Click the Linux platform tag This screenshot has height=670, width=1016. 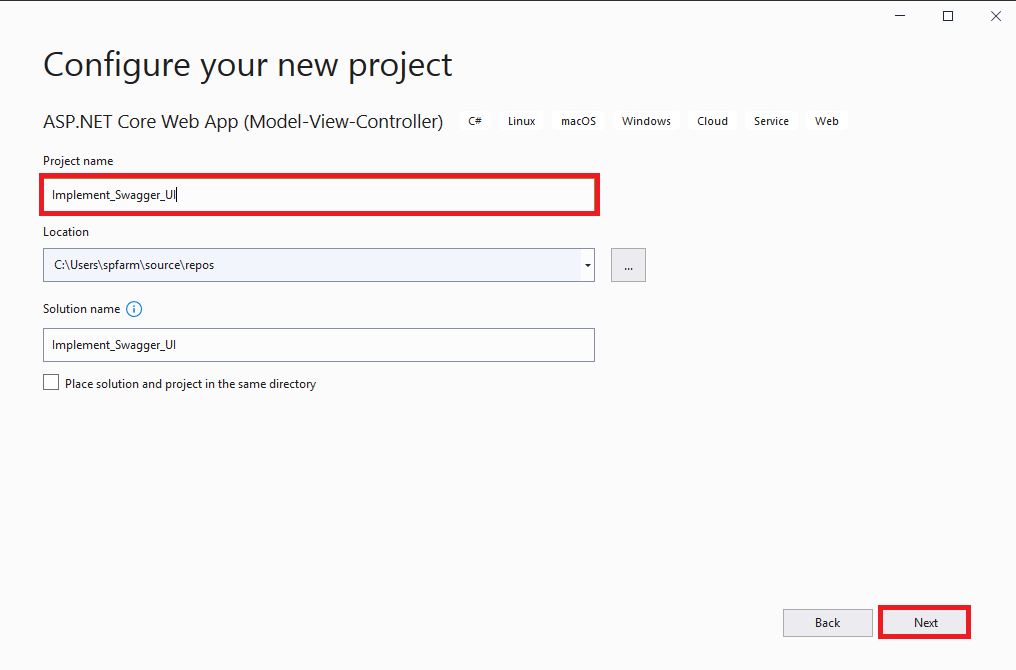521,121
